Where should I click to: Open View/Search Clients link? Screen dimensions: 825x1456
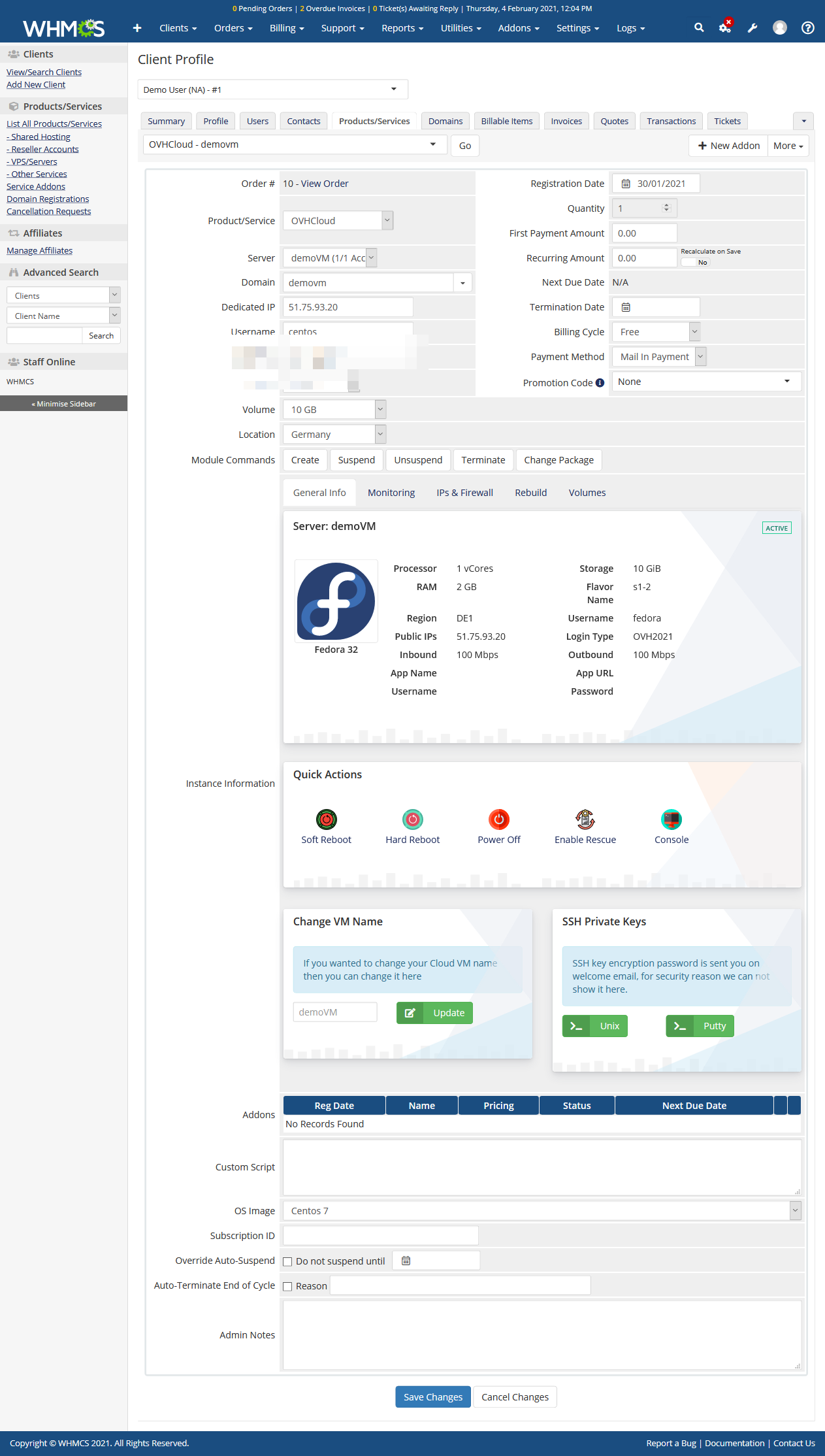point(44,72)
